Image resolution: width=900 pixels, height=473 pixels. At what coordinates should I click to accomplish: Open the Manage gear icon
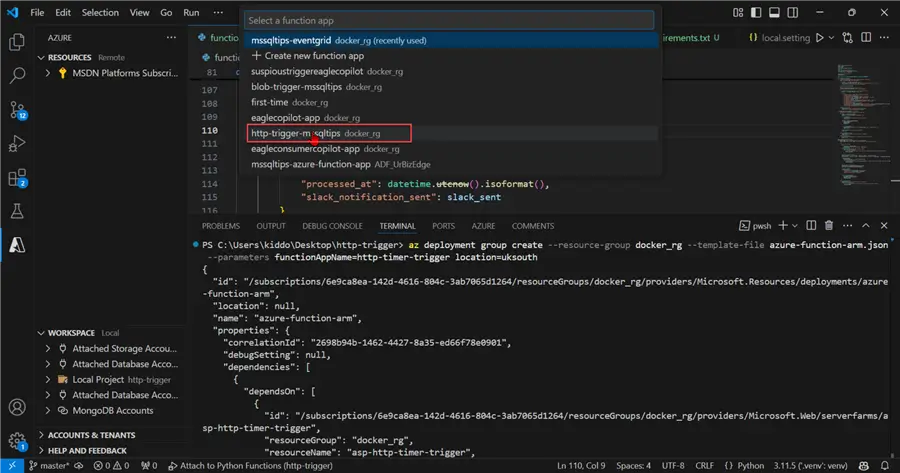[17, 441]
